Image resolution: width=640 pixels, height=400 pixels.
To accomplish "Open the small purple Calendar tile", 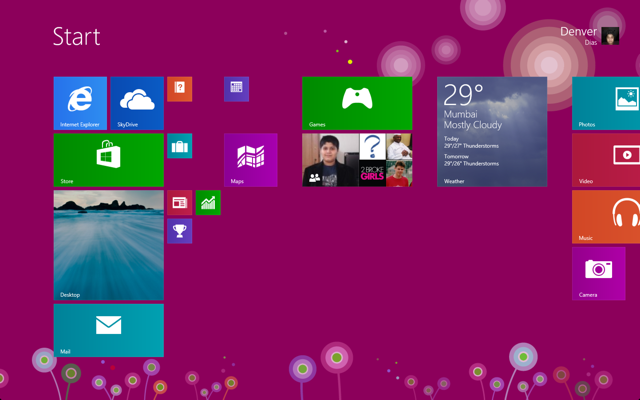I will click(236, 89).
